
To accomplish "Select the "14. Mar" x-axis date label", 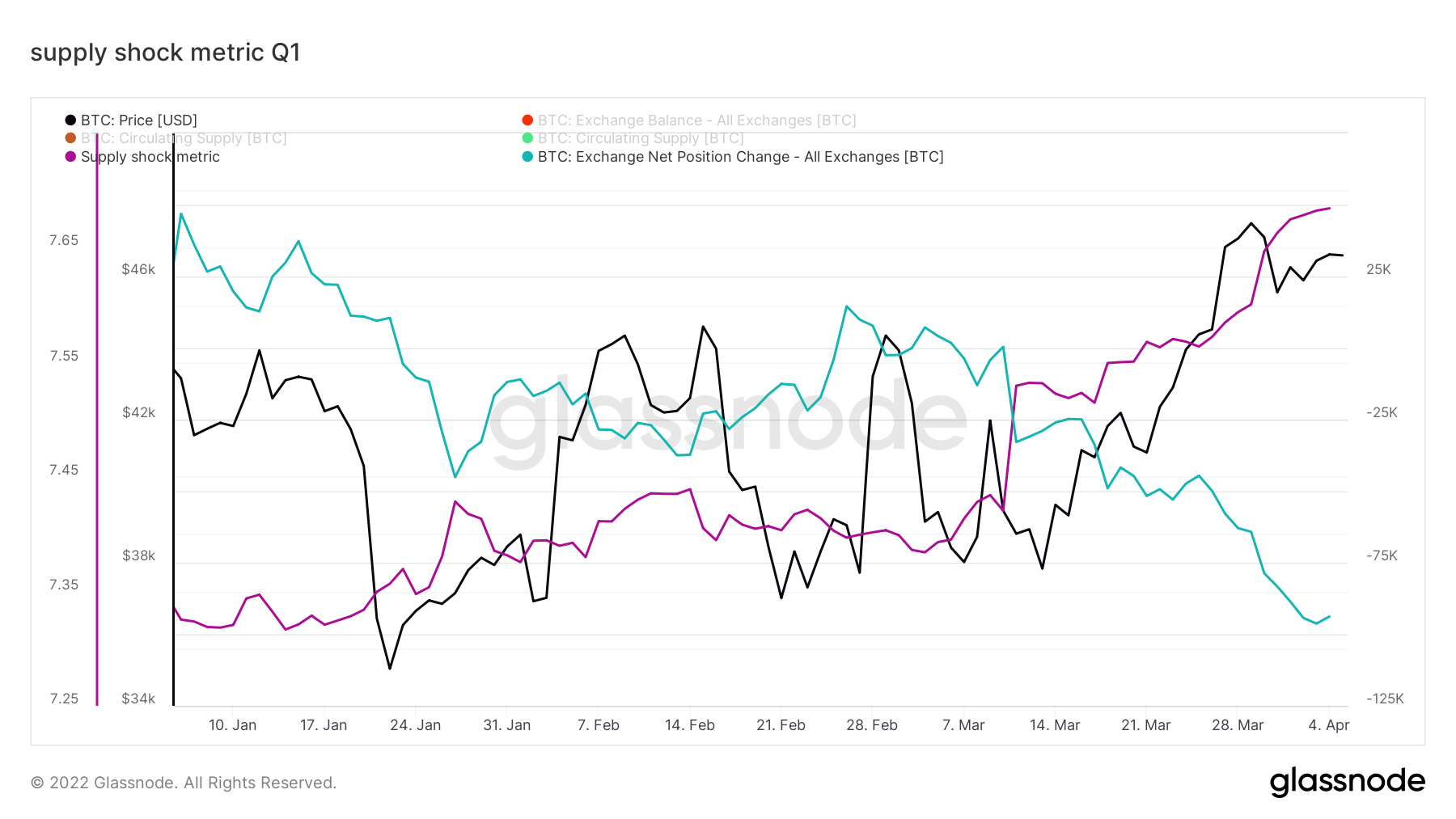I will (x=1054, y=725).
